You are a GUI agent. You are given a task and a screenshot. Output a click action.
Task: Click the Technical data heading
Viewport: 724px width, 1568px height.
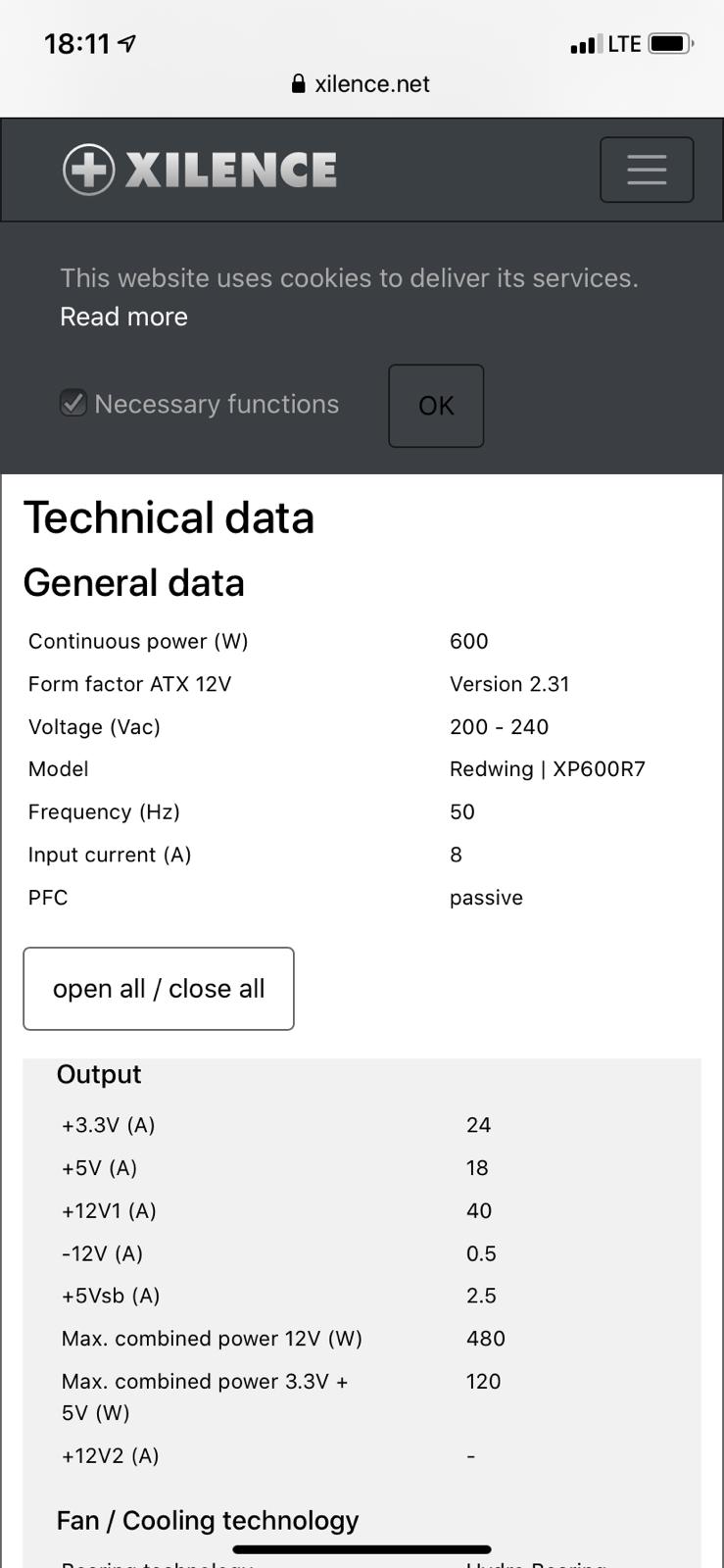tap(169, 517)
